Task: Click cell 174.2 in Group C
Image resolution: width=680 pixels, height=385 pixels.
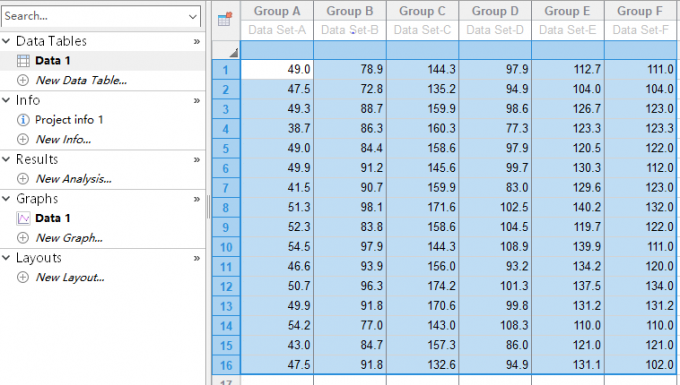Action: 422,286
